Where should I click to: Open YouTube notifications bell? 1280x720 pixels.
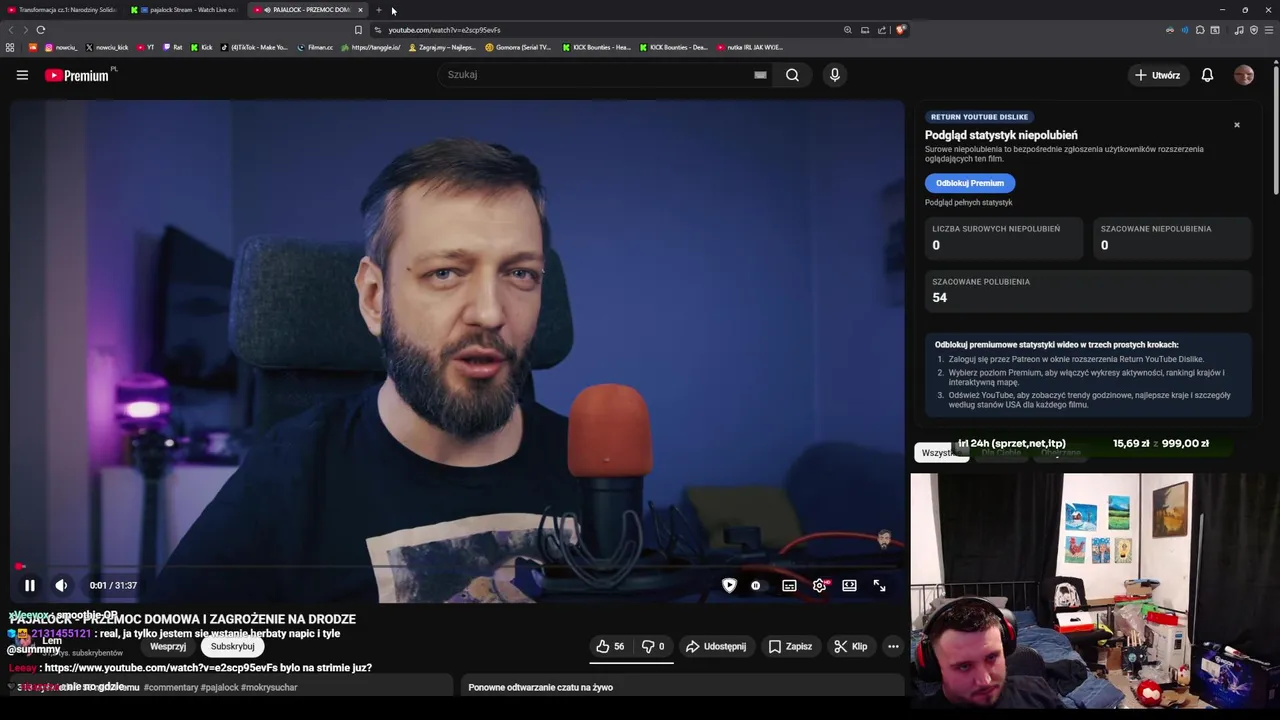coord(1207,75)
